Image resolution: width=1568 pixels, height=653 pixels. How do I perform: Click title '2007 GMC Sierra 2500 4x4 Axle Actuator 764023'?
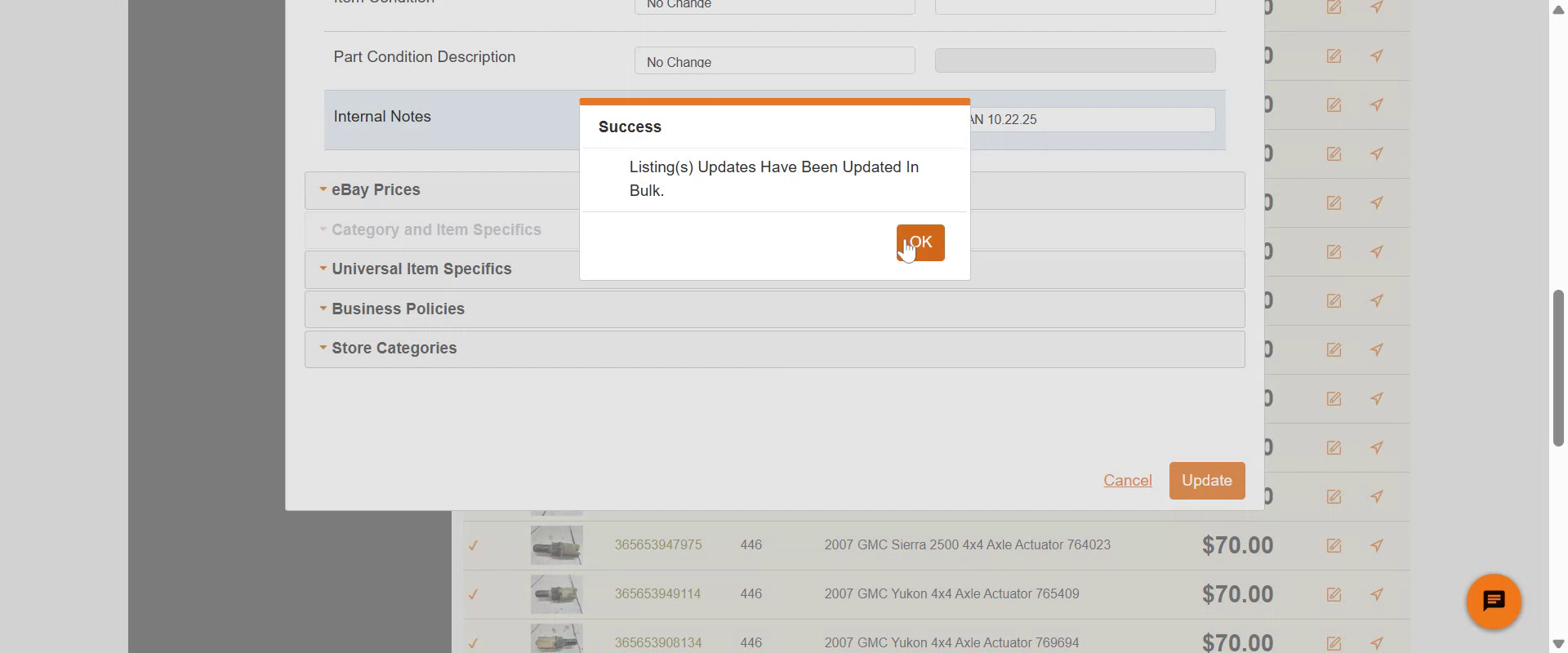(x=967, y=545)
